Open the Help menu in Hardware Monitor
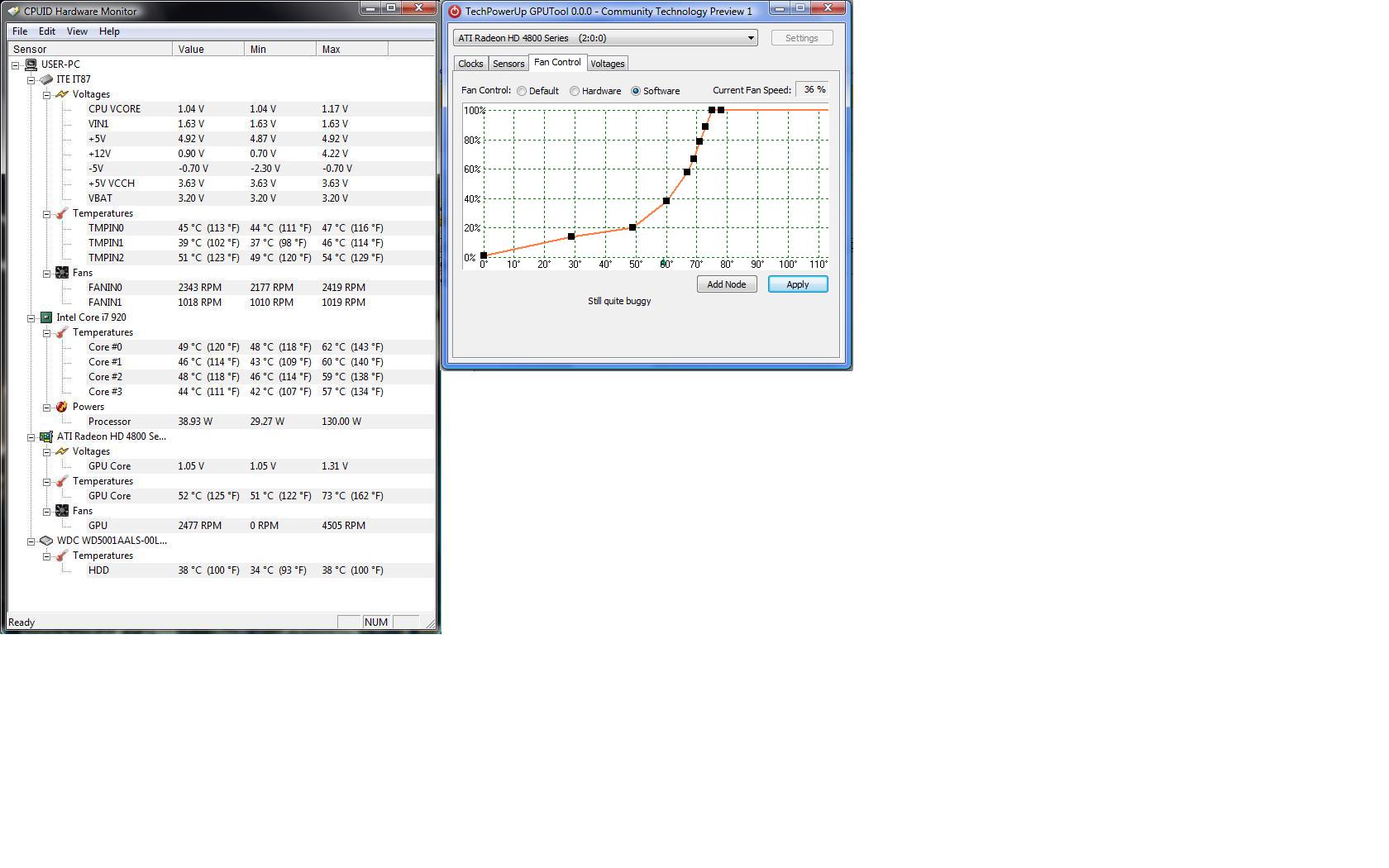Viewport: 1389px width, 868px height. (x=109, y=31)
